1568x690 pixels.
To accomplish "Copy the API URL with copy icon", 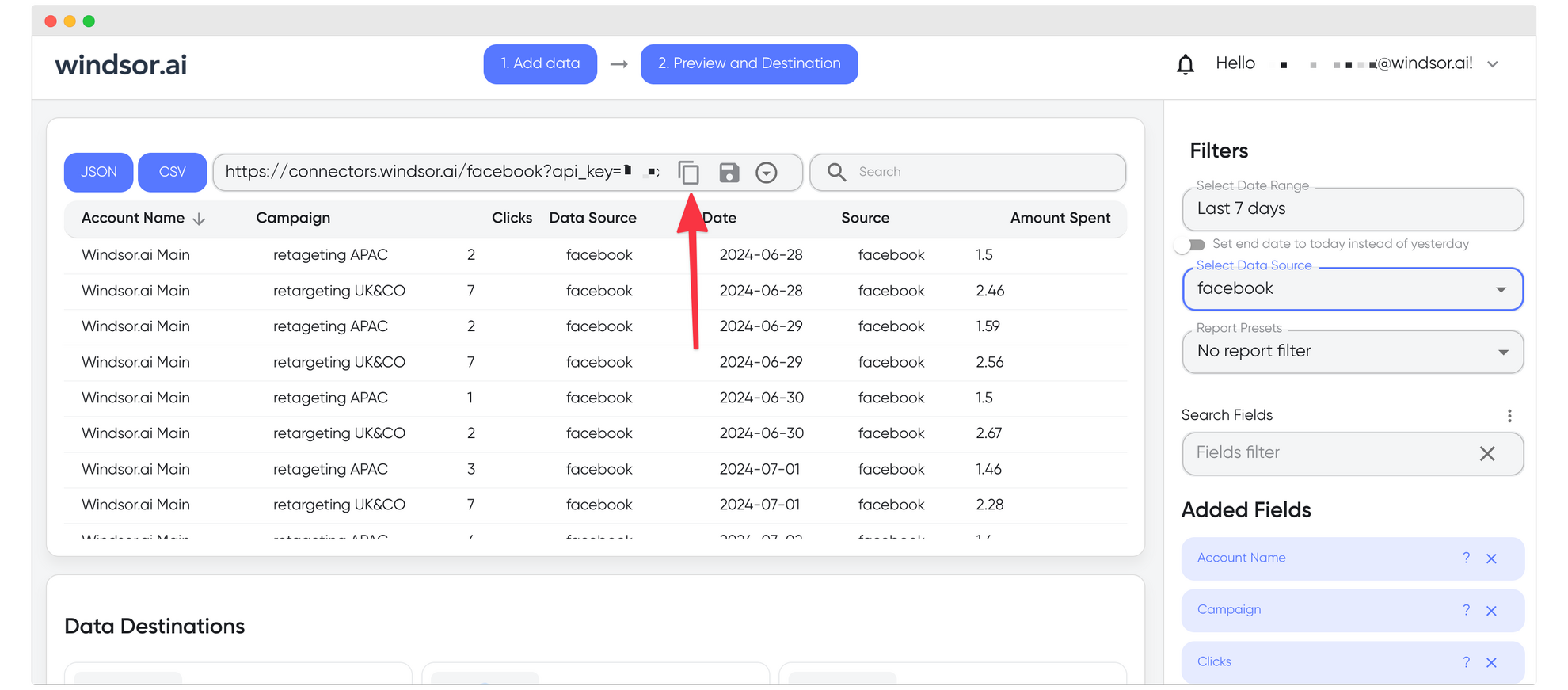I will click(689, 172).
